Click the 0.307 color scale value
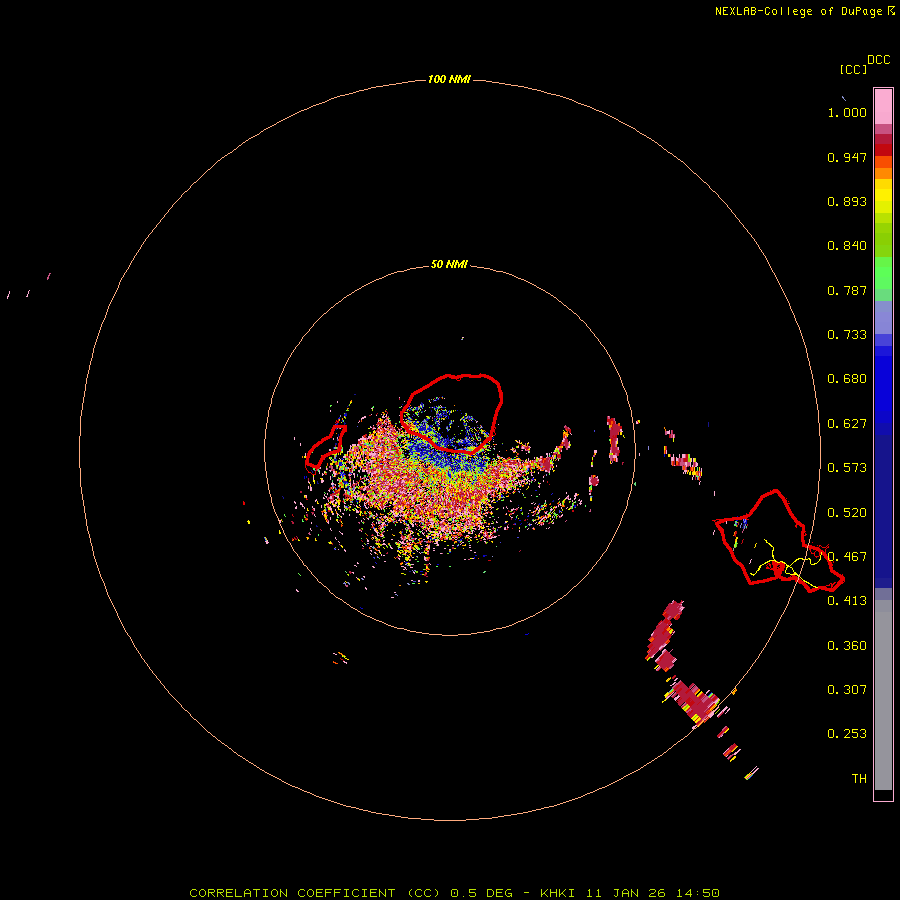Screen dimensions: 900x900 [847, 690]
